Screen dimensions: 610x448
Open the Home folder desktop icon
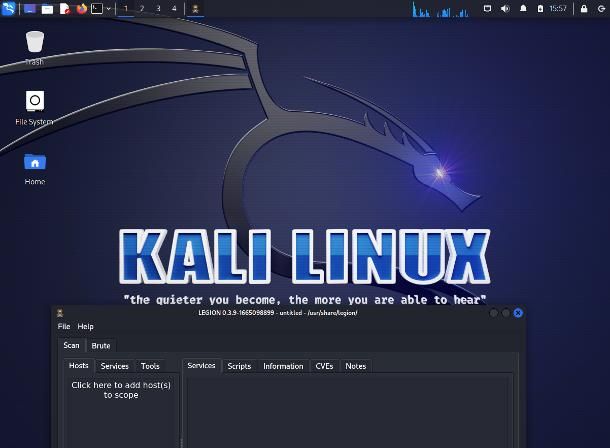35,164
